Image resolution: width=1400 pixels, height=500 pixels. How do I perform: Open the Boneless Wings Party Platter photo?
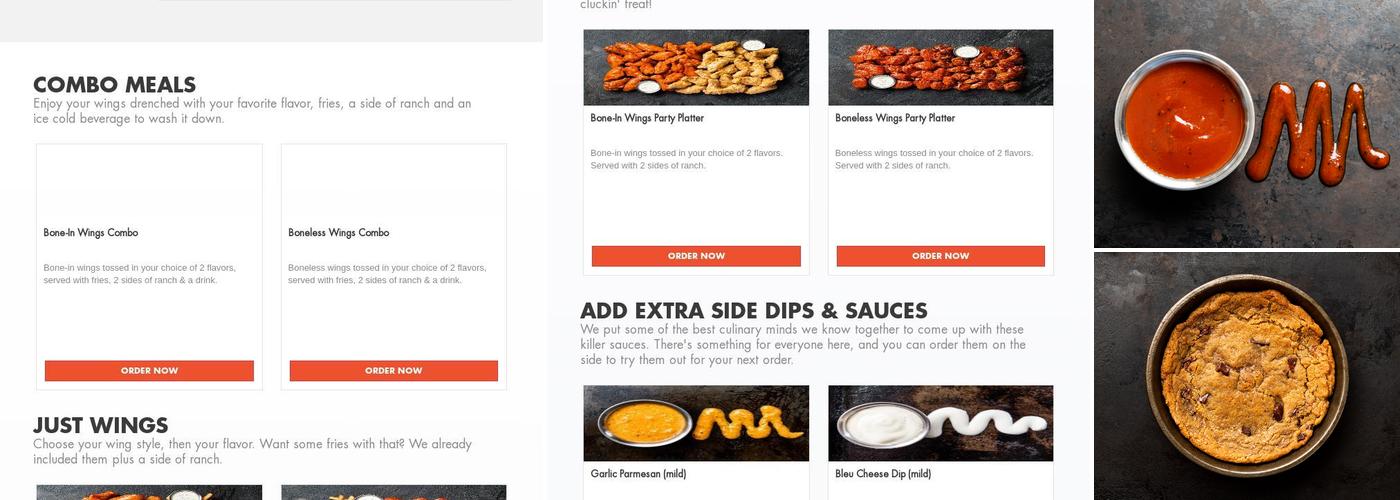pyautogui.click(x=941, y=67)
